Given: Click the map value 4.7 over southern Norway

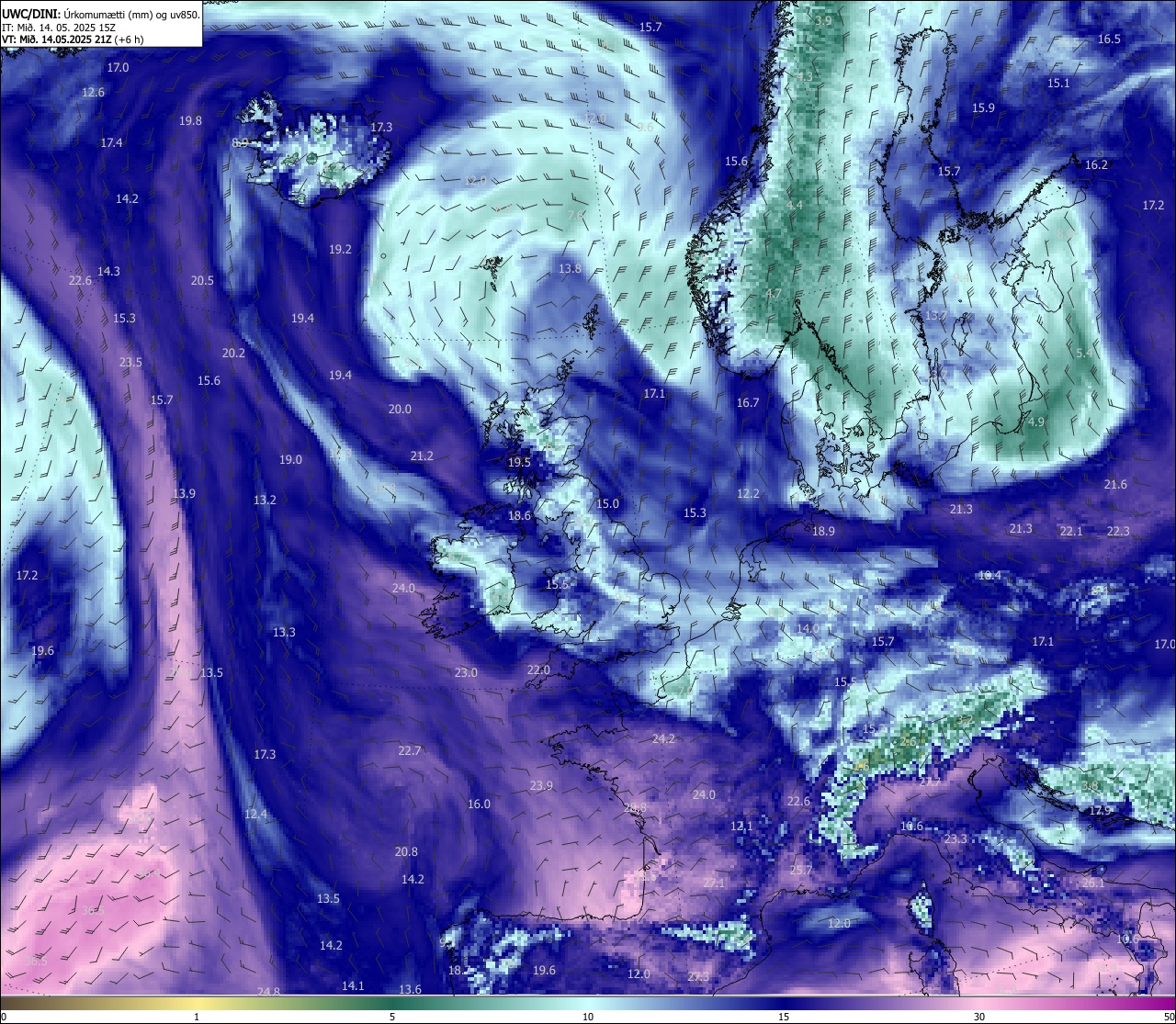Looking at the screenshot, I should [x=773, y=293].
